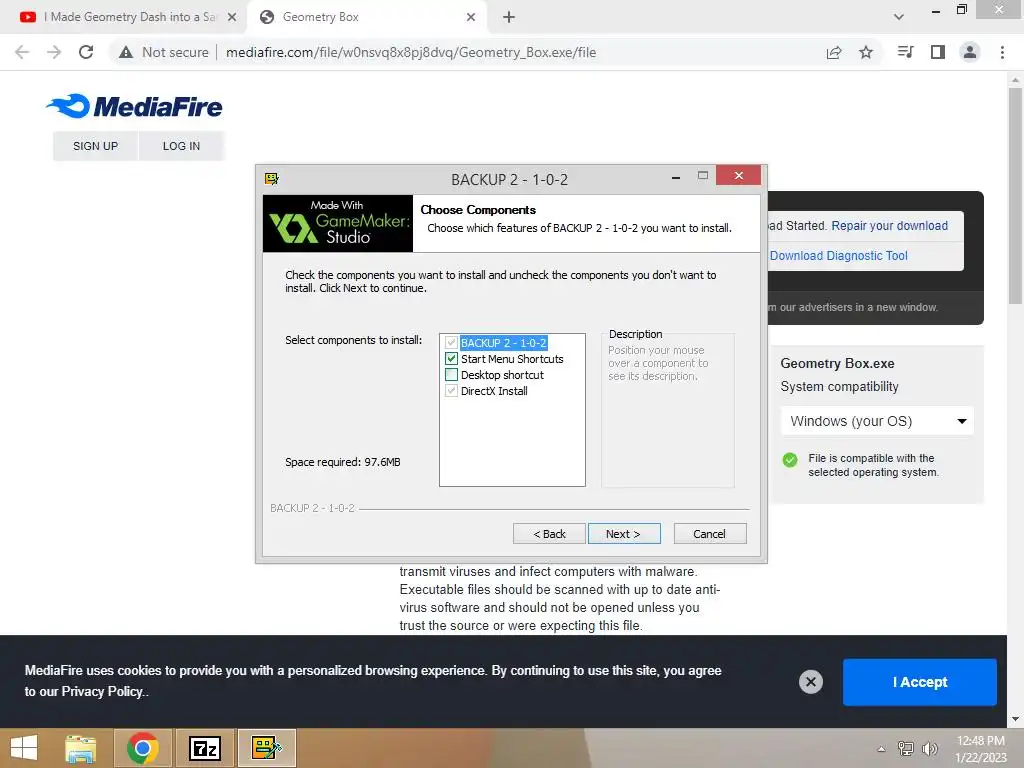The height and width of the screenshot is (768, 1024).
Task: Open Chrome three-dot menu
Action: (1002, 52)
